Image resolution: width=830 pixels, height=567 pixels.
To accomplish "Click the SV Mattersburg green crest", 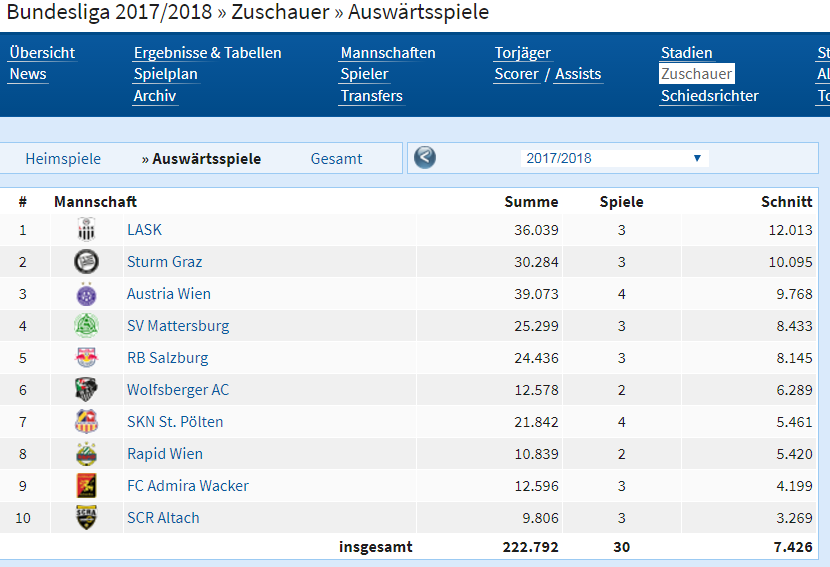I will coord(86,326).
